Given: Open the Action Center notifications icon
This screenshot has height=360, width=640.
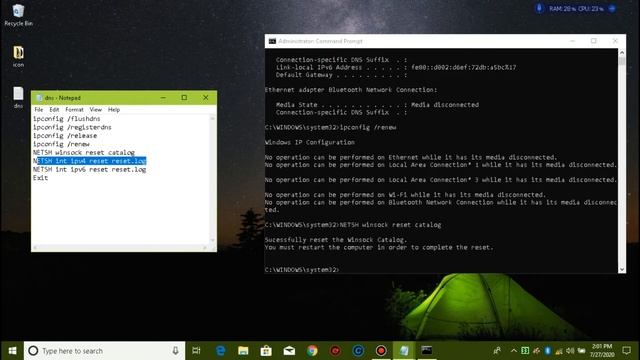Looking at the screenshot, I should (627, 351).
